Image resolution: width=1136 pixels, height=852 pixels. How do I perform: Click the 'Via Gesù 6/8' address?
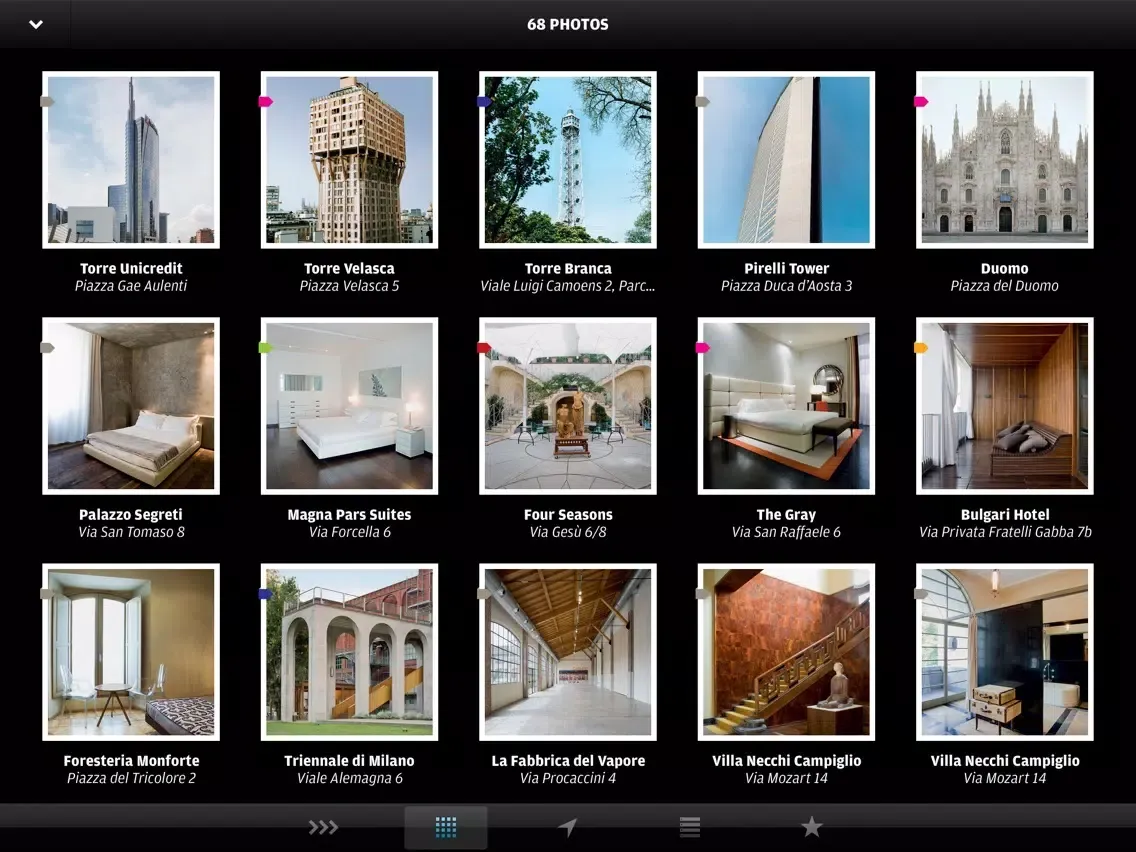(x=568, y=532)
